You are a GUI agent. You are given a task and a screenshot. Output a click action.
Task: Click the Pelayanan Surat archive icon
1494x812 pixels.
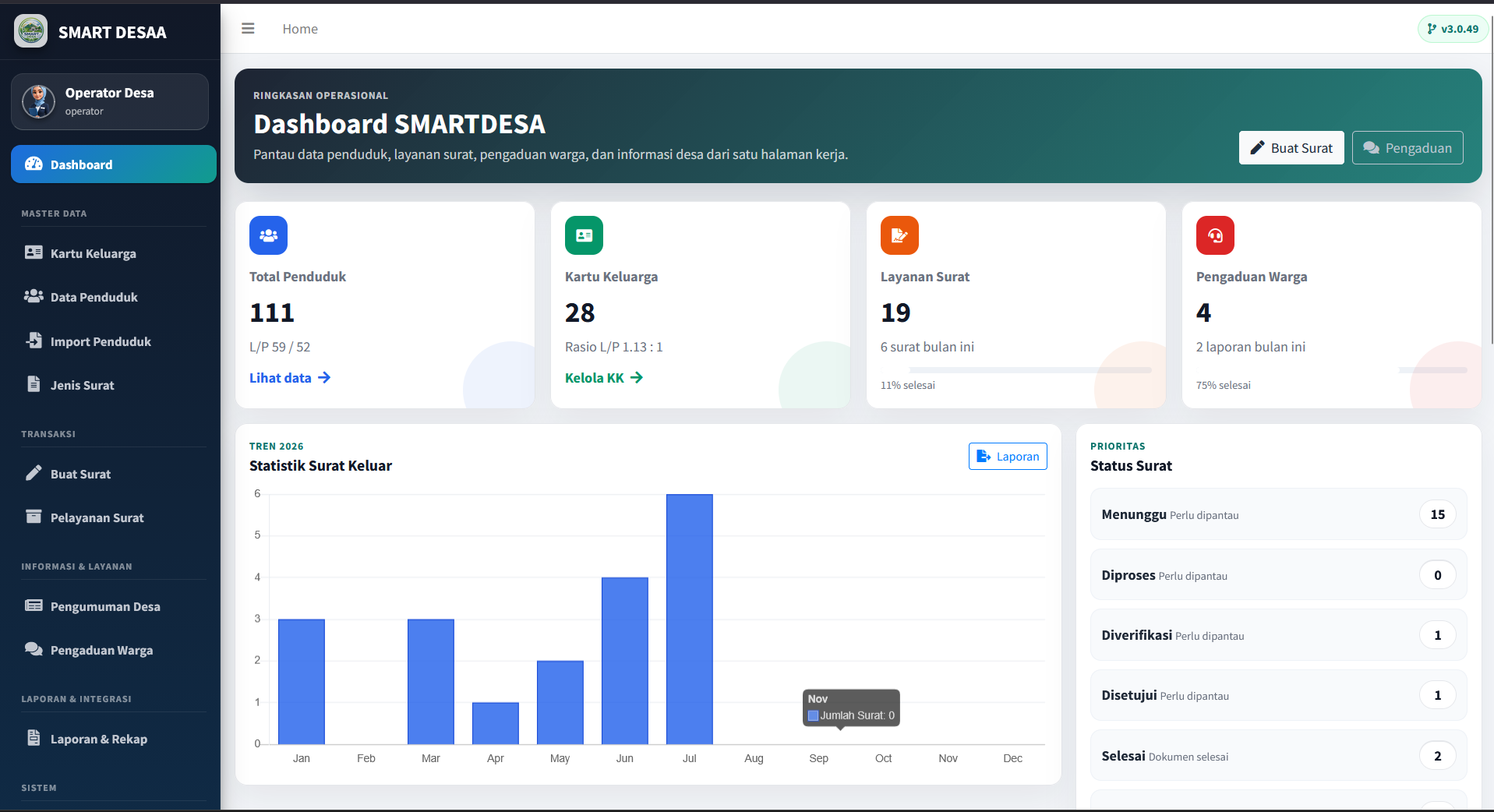click(34, 517)
